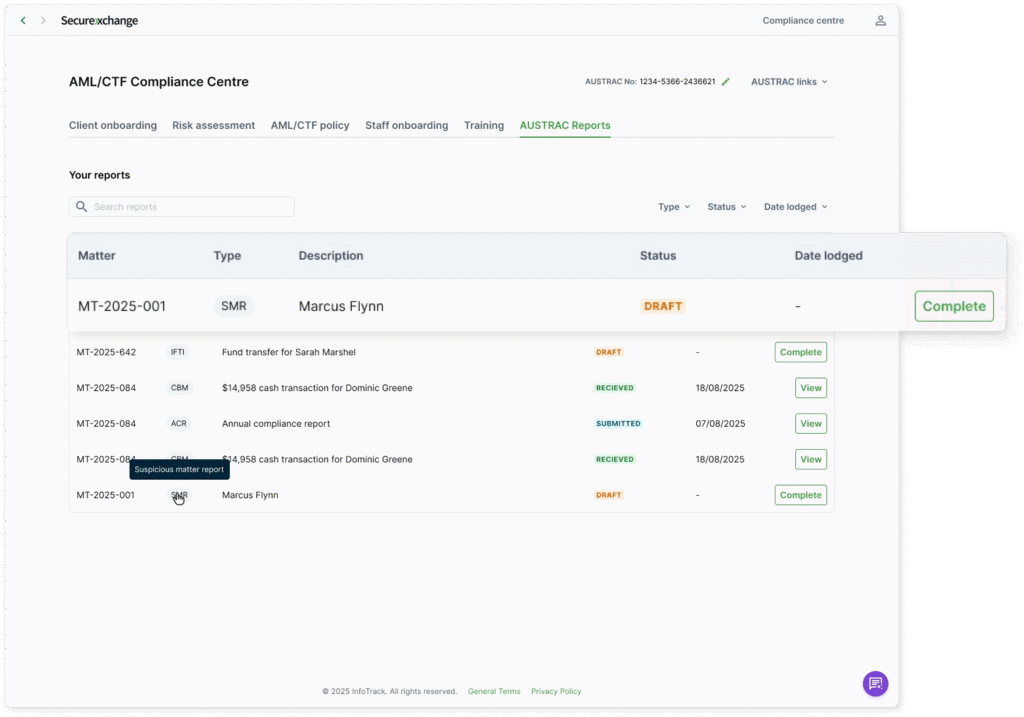
Task: Click the back arrow in top bar
Action: click(24, 21)
